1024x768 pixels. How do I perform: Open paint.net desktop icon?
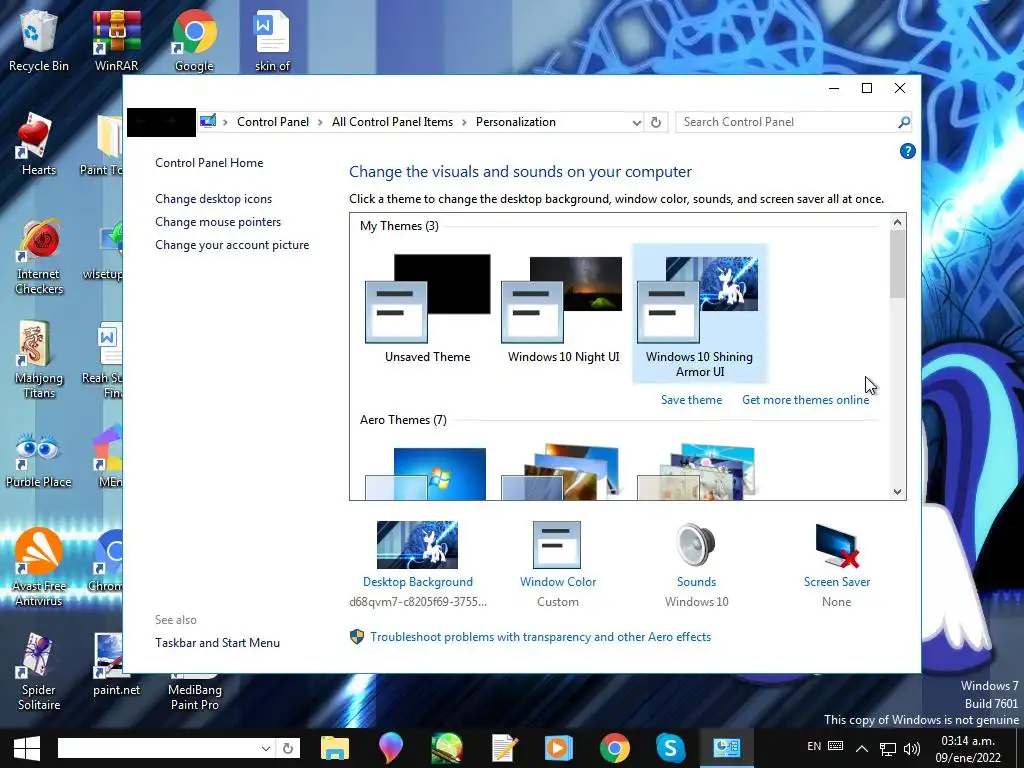[x=116, y=665]
